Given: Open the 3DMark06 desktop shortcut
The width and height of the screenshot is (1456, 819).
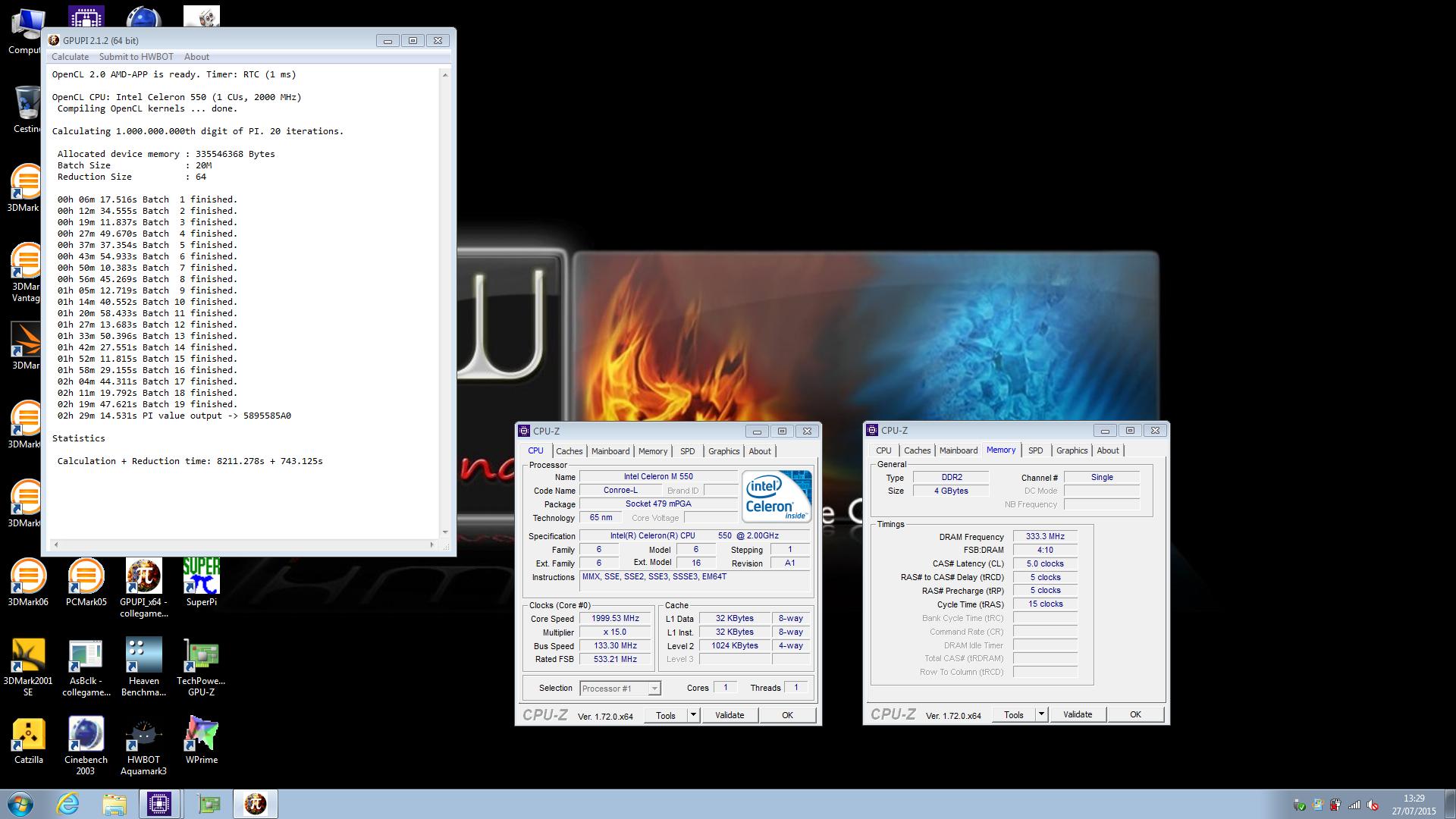Looking at the screenshot, I should coord(28,582).
